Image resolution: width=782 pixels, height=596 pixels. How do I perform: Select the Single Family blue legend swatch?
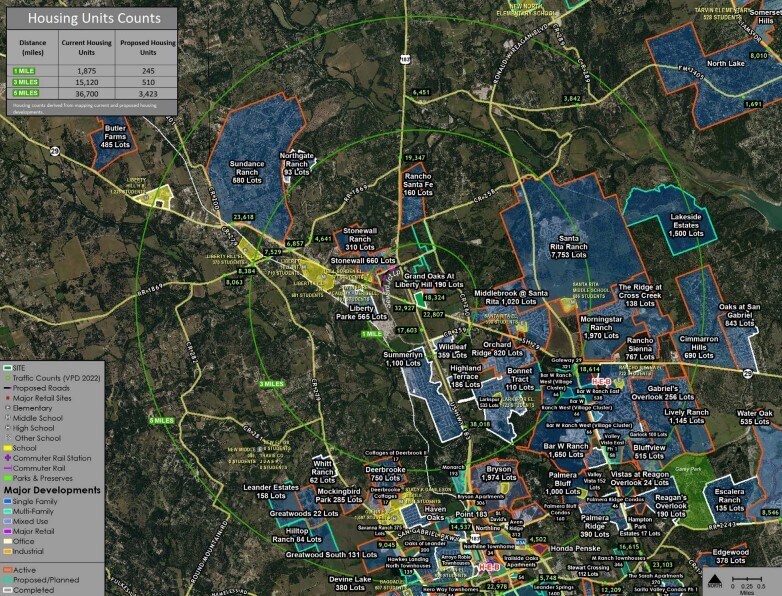pyautogui.click(x=8, y=501)
